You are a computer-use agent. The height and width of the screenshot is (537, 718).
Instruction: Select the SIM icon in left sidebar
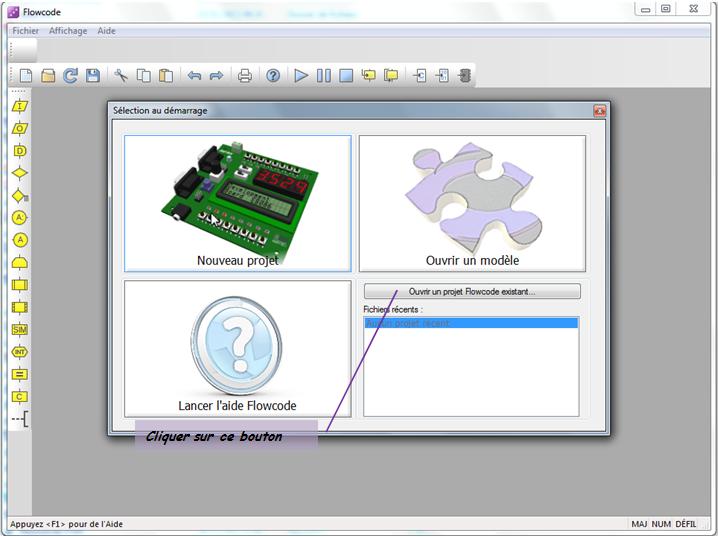coord(20,329)
